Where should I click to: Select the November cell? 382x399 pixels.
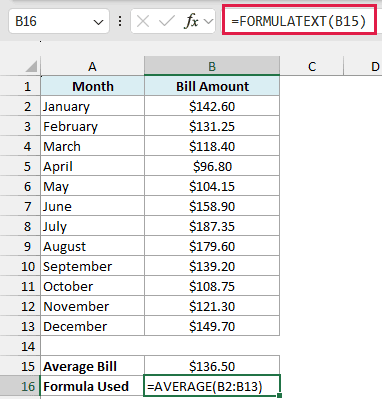(x=93, y=306)
